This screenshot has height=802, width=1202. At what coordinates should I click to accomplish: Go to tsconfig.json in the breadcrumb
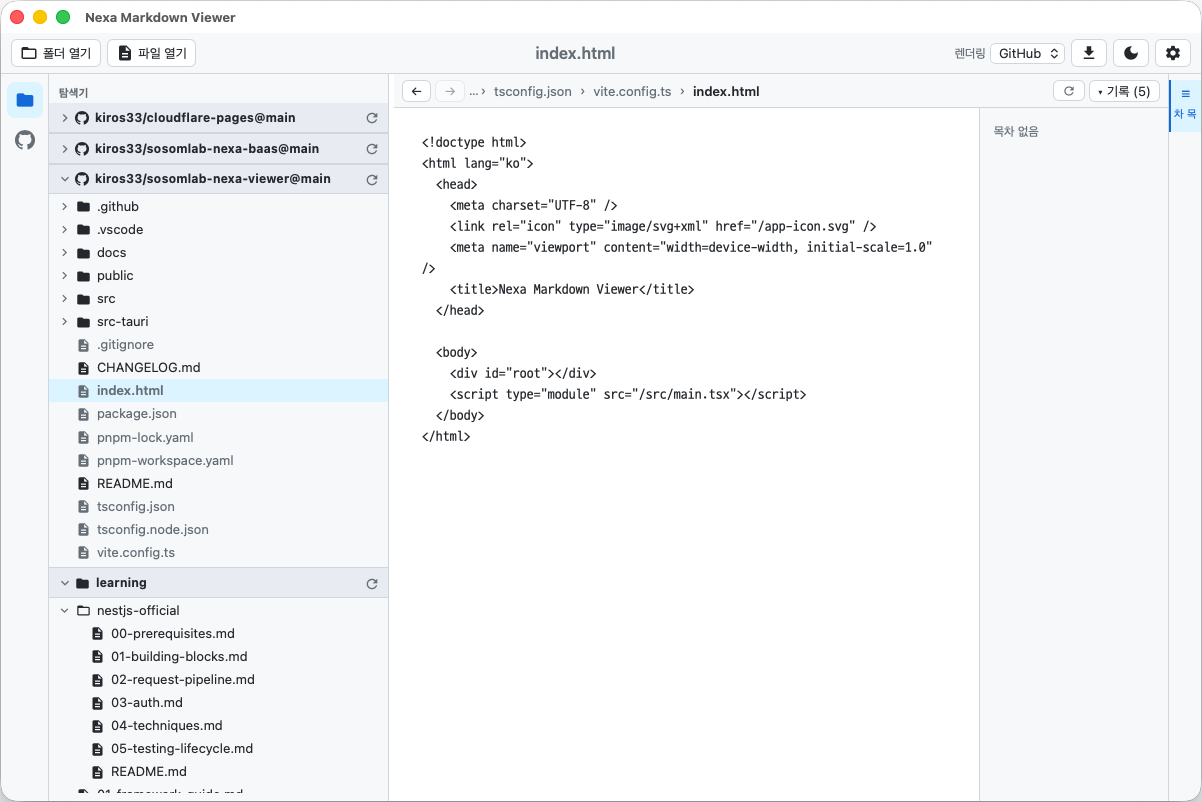(533, 91)
